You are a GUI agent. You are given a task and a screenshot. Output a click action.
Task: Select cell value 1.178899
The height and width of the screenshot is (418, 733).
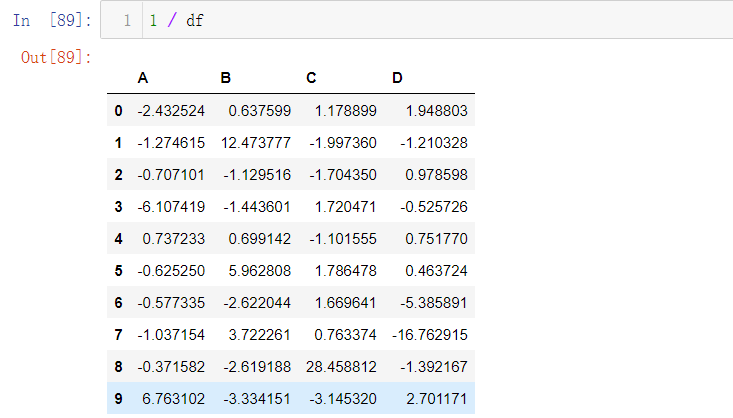pyautogui.click(x=345, y=111)
